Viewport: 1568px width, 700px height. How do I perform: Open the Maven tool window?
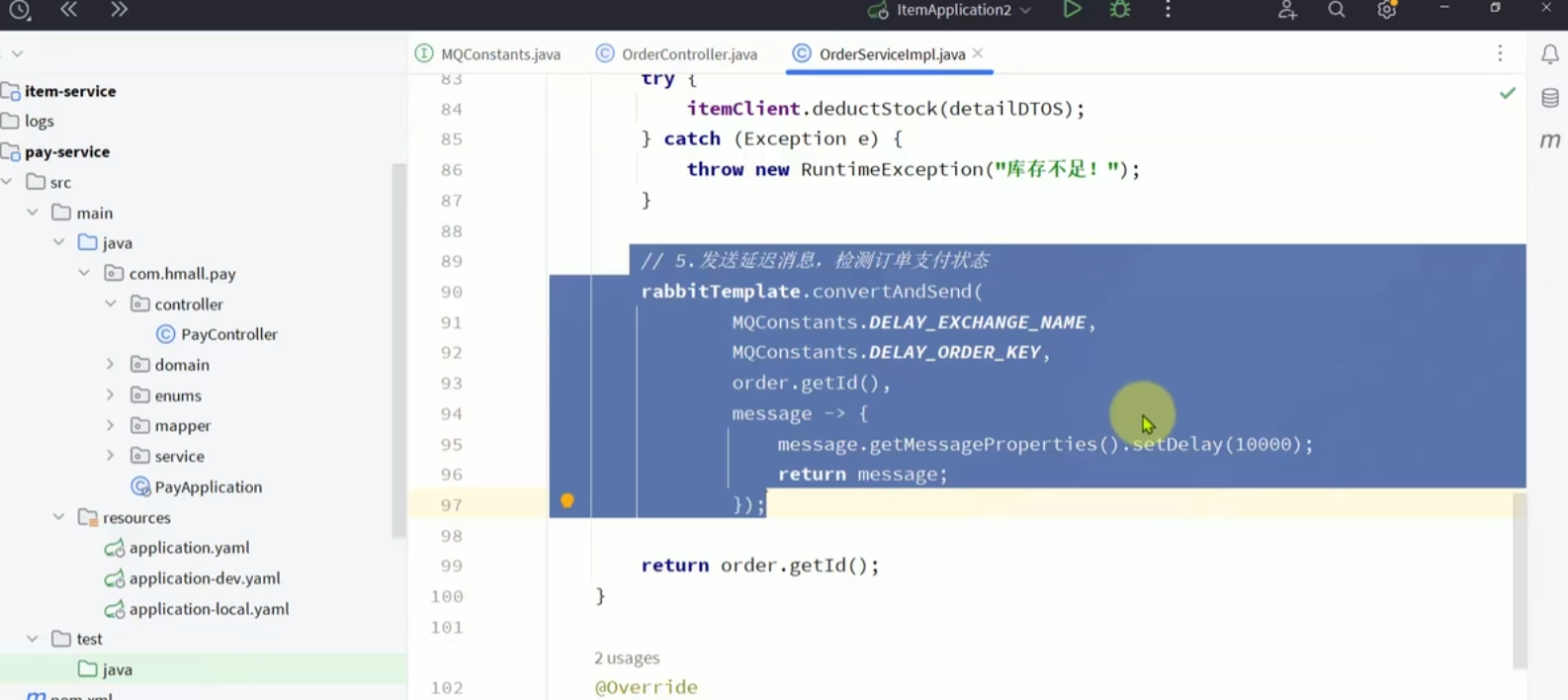(x=1550, y=140)
